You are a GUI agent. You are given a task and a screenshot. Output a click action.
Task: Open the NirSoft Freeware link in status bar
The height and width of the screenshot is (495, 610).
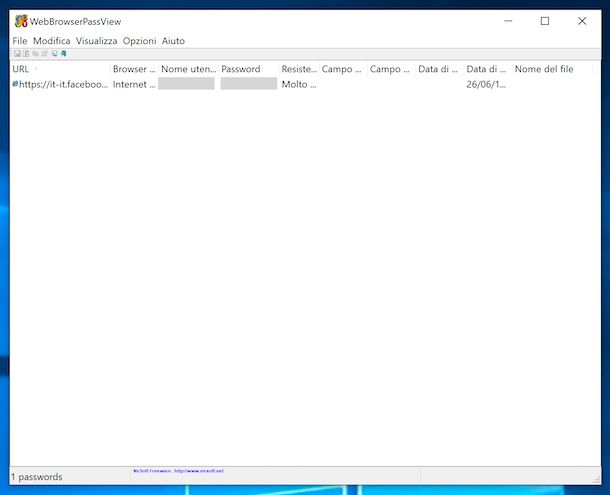(179, 471)
